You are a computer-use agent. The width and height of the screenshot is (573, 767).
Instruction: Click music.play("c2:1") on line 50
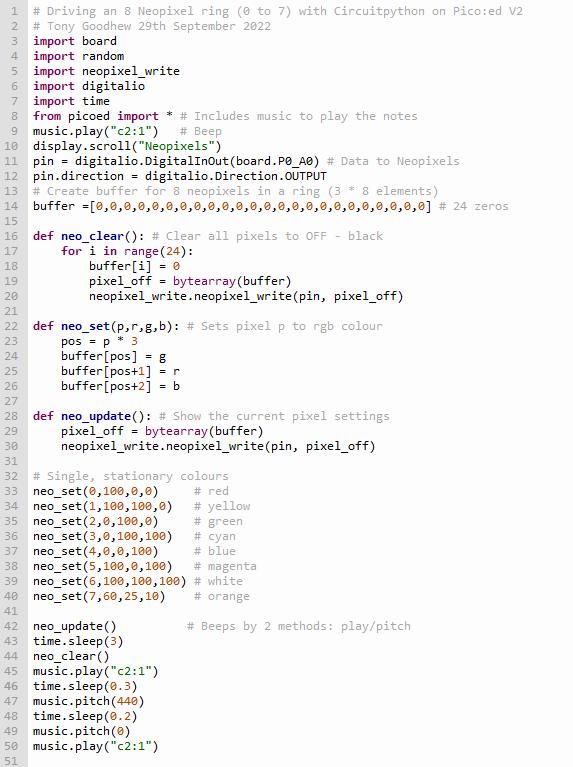point(96,746)
